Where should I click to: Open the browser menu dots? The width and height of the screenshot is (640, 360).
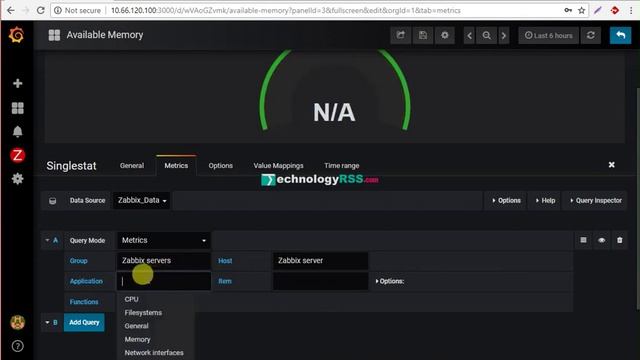click(631, 10)
